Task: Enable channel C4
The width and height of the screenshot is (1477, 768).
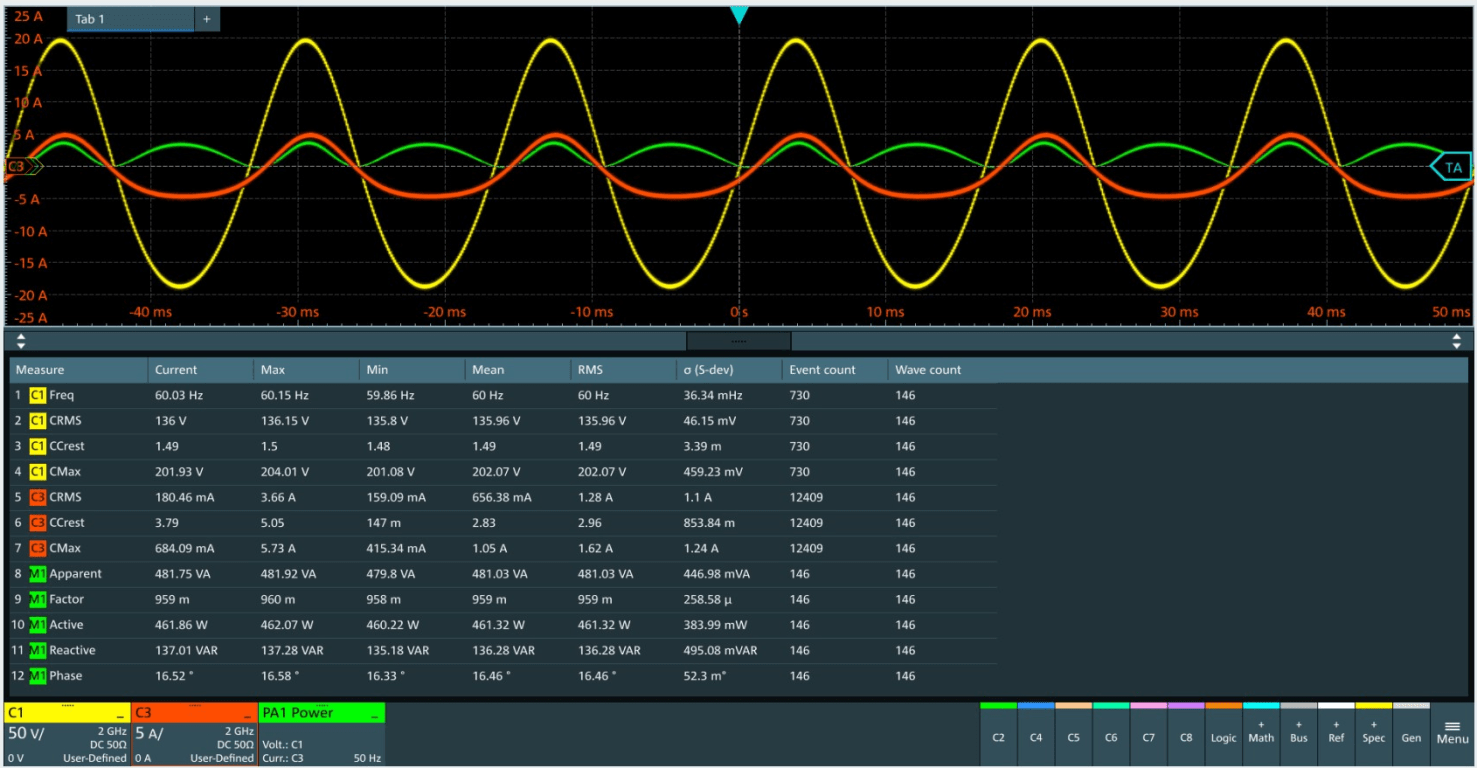Action: pyautogui.click(x=1036, y=733)
